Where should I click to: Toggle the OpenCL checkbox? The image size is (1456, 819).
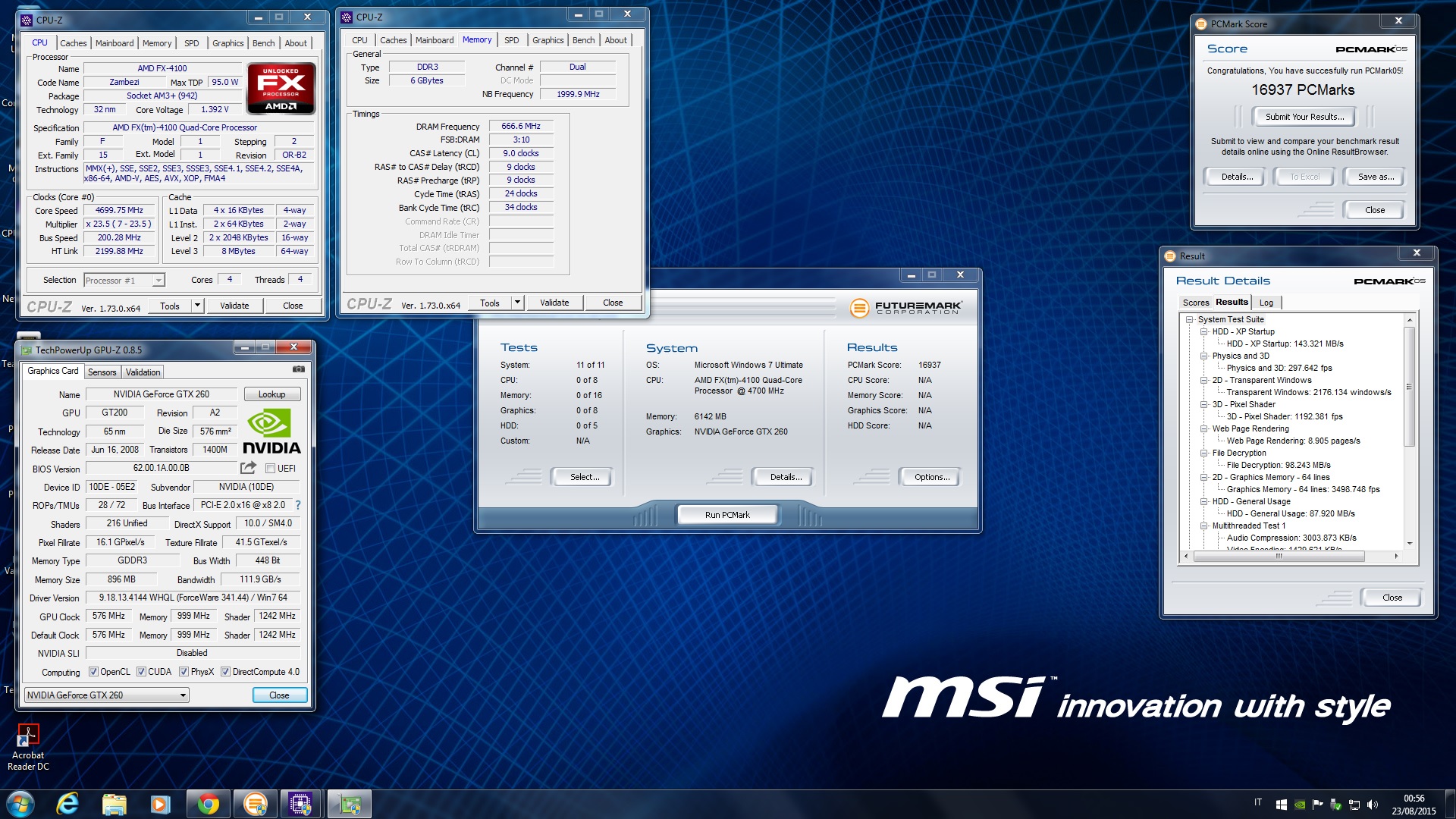[x=93, y=672]
